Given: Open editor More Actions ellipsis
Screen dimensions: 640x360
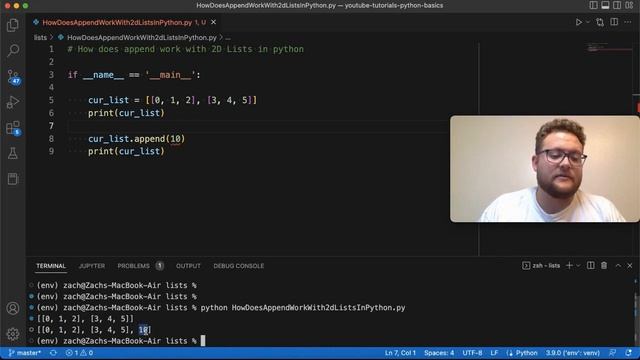Looking at the screenshot, I should point(628,22).
